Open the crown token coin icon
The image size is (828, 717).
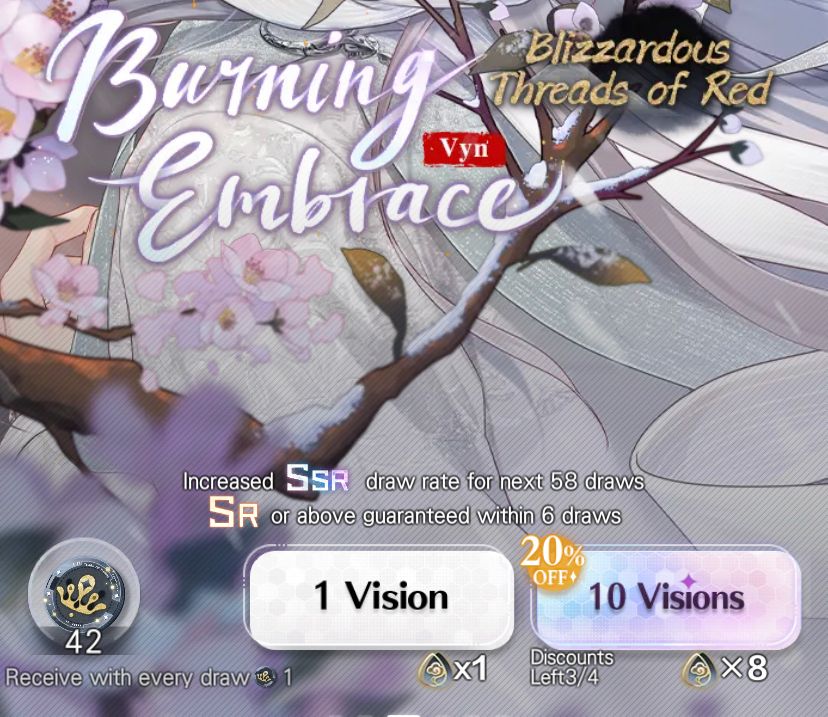[84, 592]
